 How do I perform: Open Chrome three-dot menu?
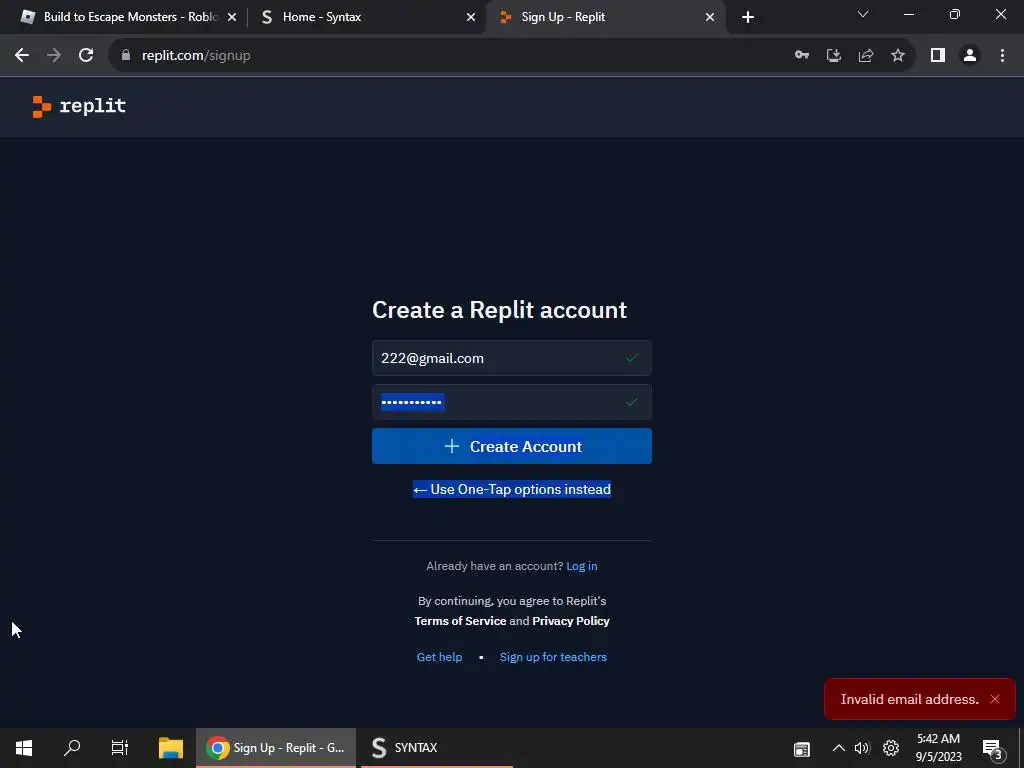pos(1002,56)
